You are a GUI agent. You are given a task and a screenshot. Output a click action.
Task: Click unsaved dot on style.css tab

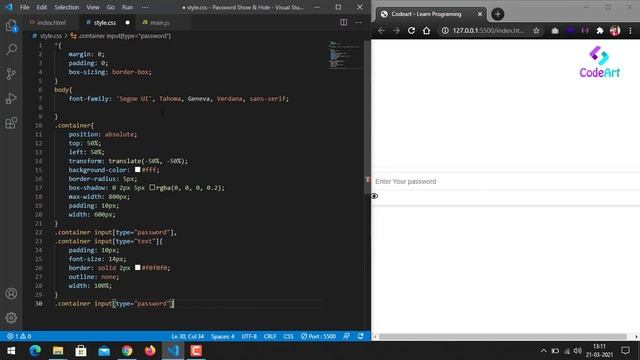click(128, 22)
